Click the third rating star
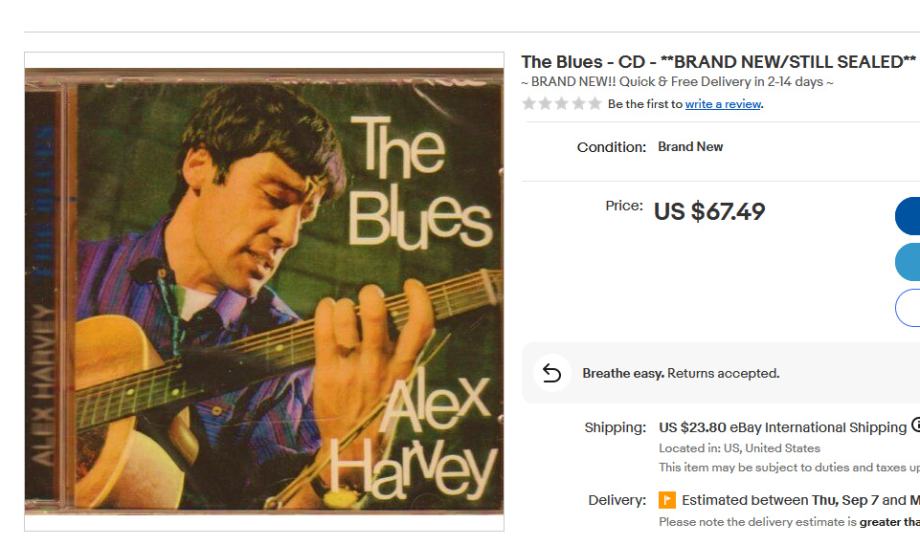The height and width of the screenshot is (545, 920). (x=562, y=104)
